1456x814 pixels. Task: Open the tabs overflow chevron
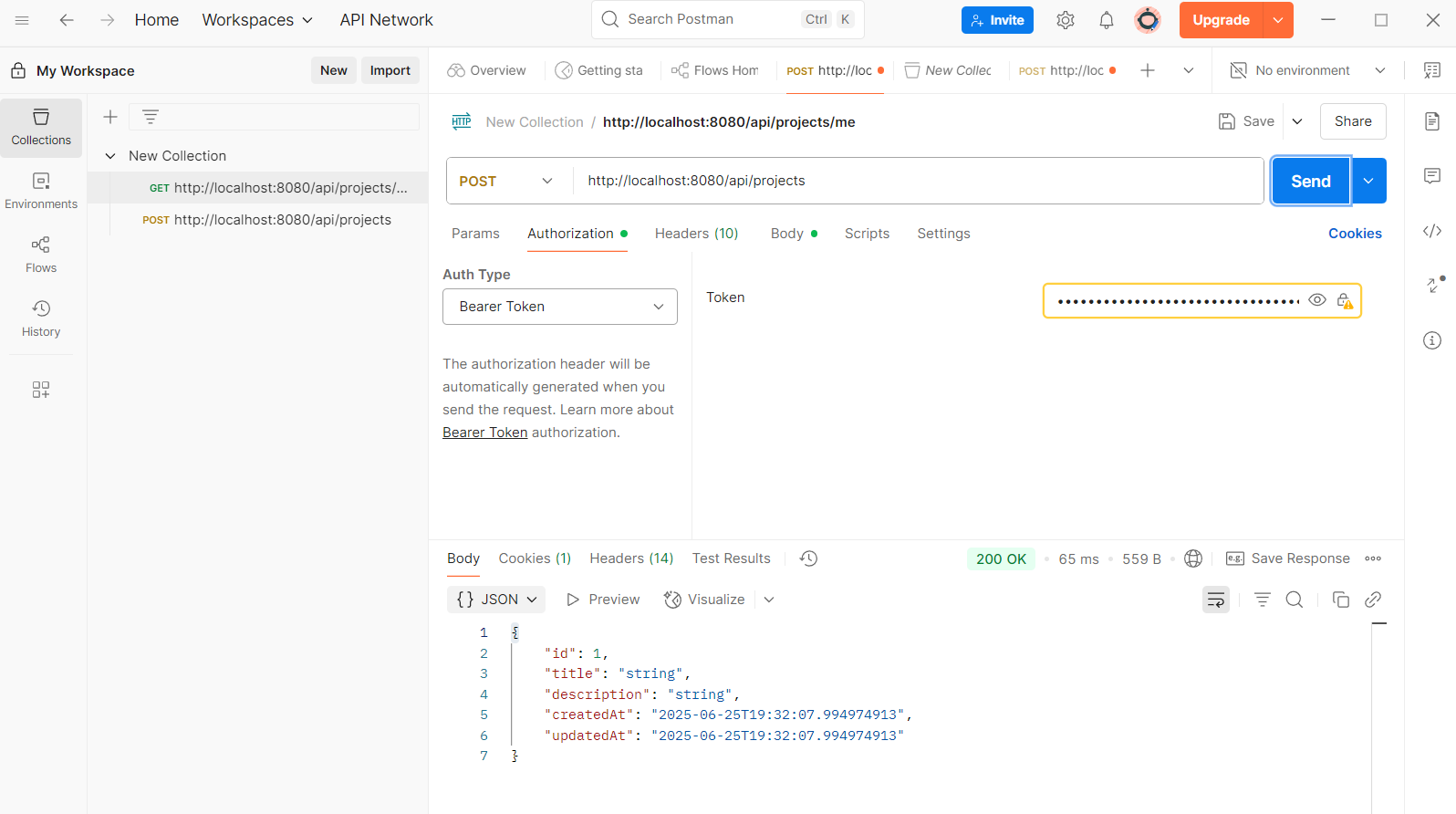click(x=1189, y=70)
